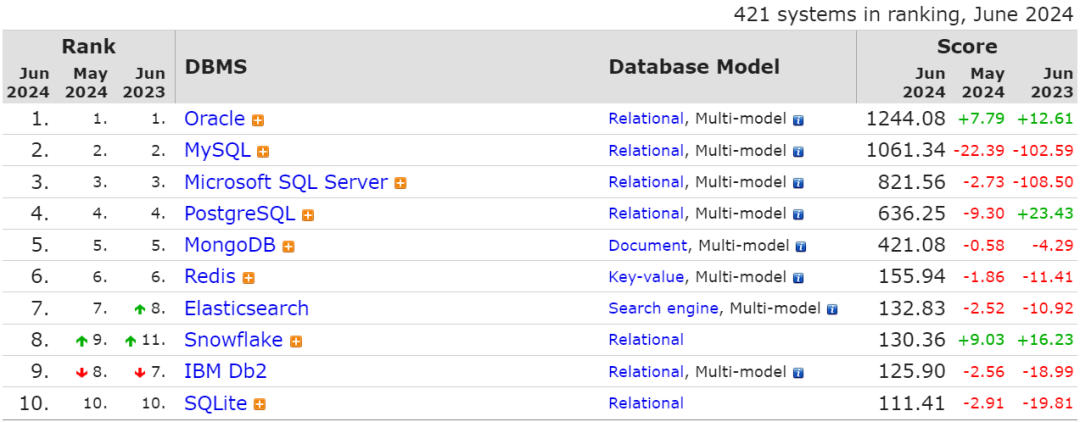
Task: Open the Elasticsearch system page link
Action: 246,309
